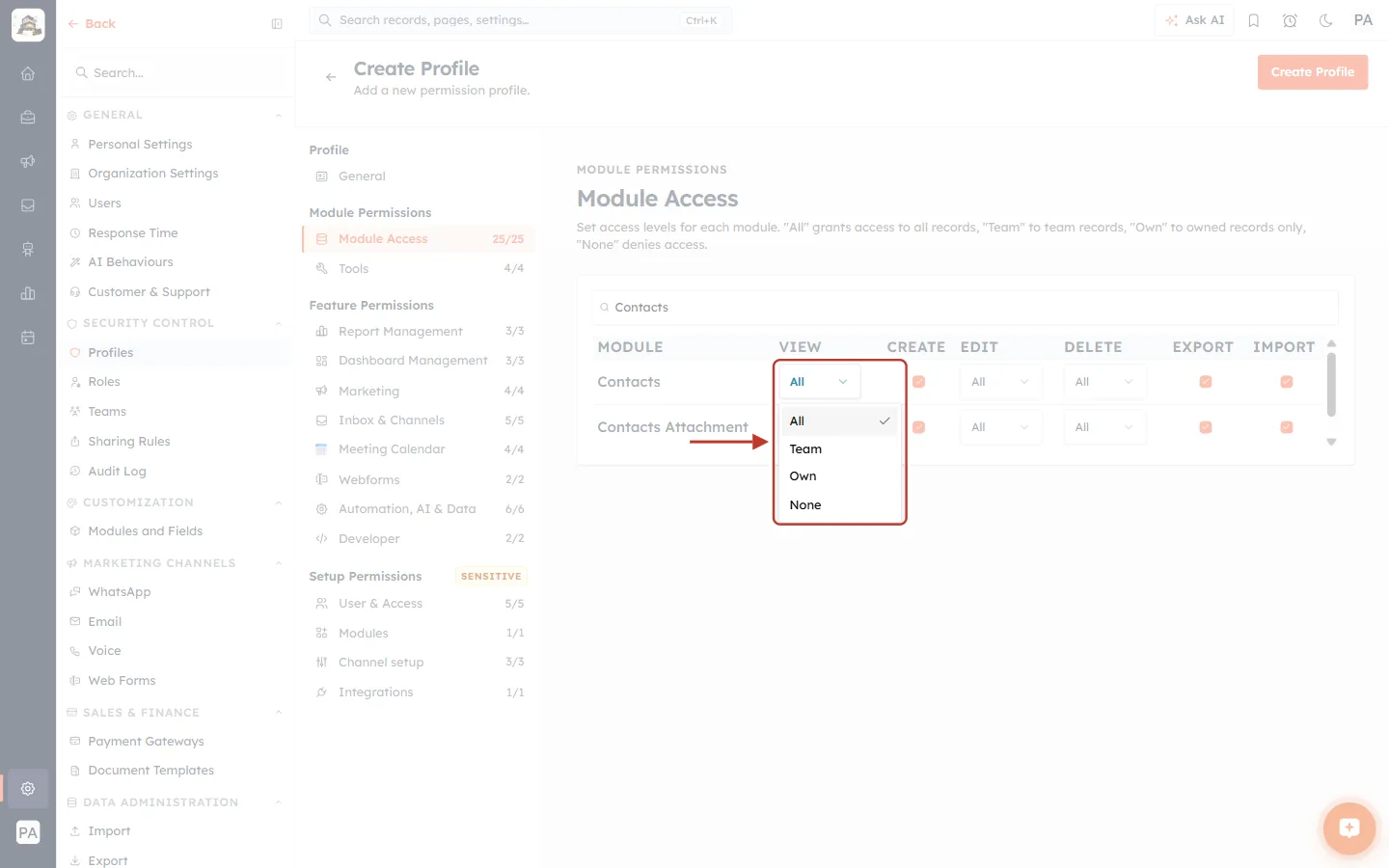Click the Back link in sidebar header
This screenshot has height=868, width=1389.
tap(92, 24)
